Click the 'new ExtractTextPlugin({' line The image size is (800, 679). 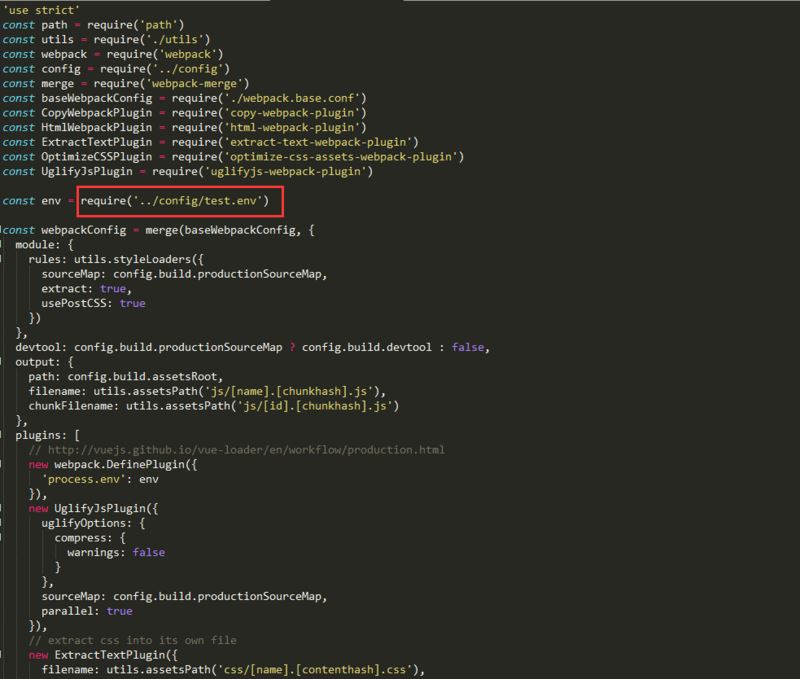coord(103,655)
